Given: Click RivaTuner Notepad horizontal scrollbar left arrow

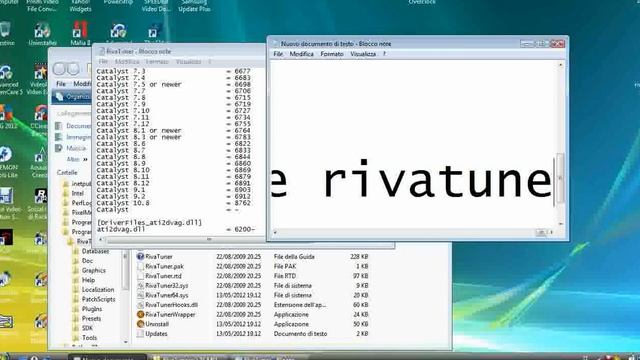Looking at the screenshot, I should click(100, 240).
